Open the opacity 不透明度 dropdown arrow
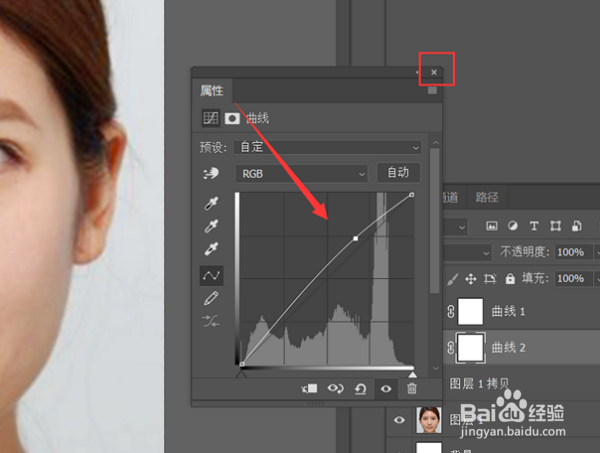The height and width of the screenshot is (453, 600). pos(597,252)
